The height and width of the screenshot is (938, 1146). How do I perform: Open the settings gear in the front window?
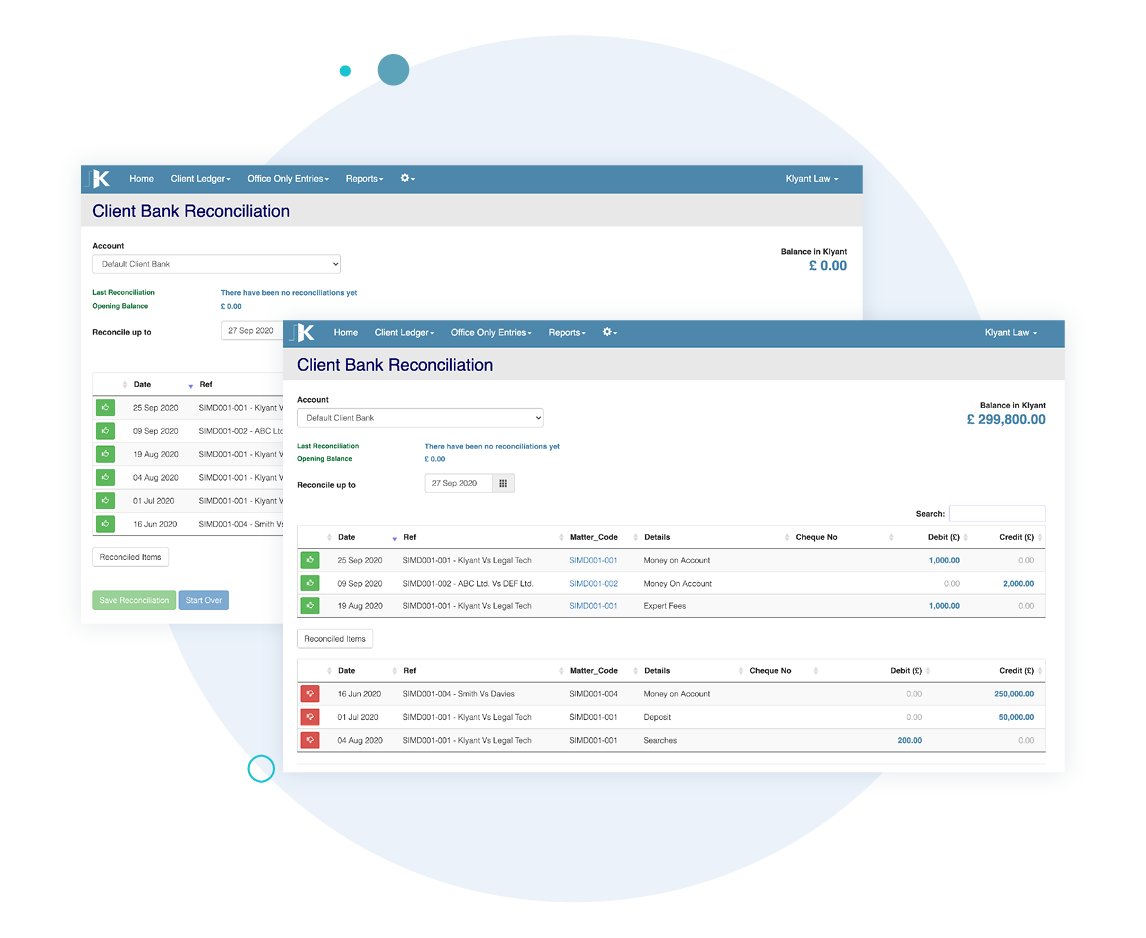[x=609, y=332]
